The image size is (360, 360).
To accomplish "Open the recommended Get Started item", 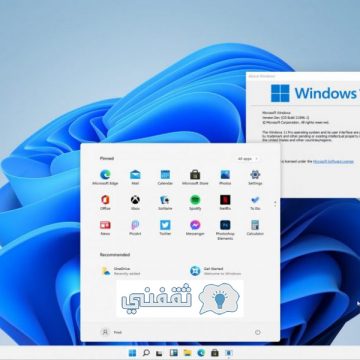I will 215,271.
